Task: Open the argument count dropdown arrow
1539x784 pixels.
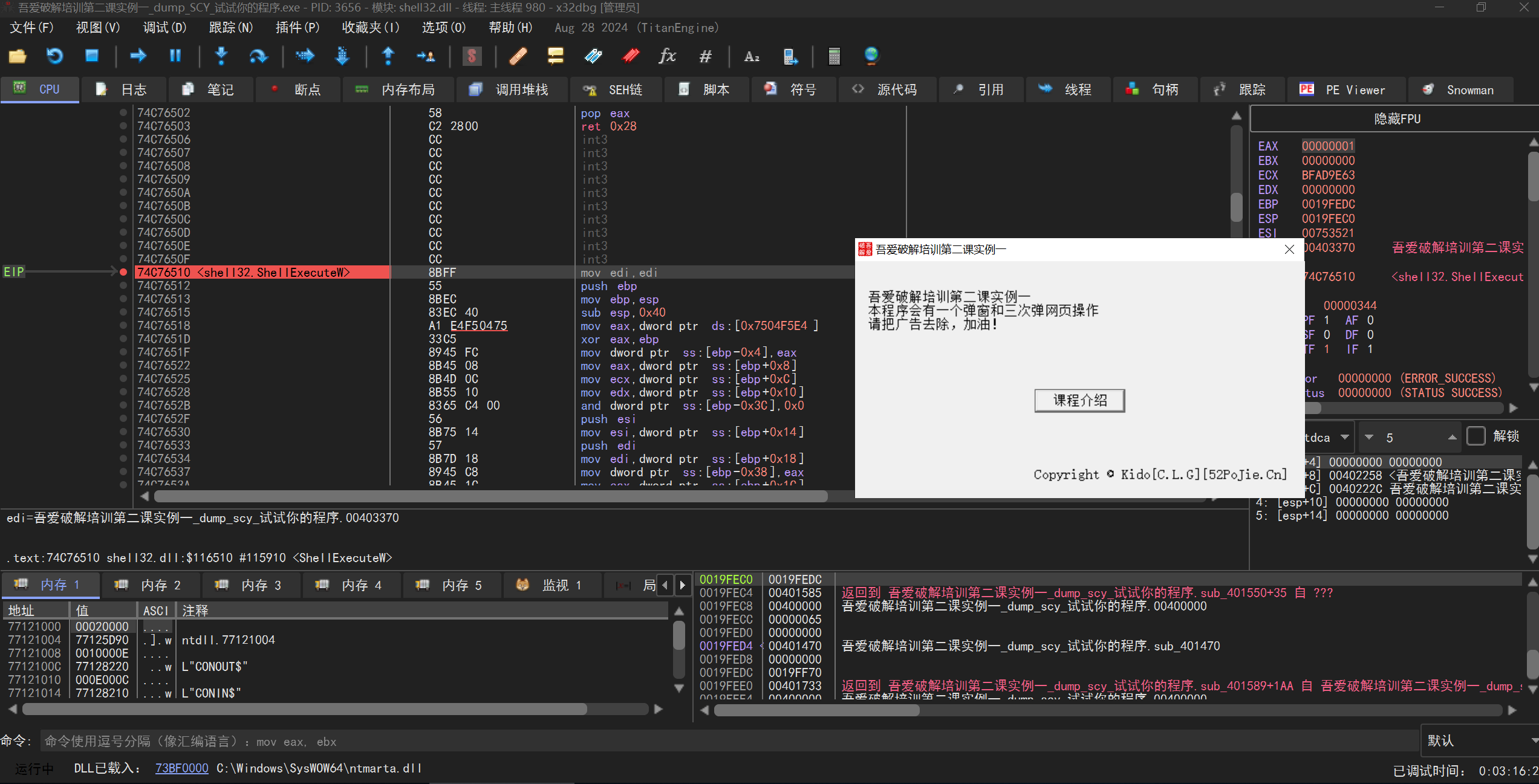Action: 1369,437
